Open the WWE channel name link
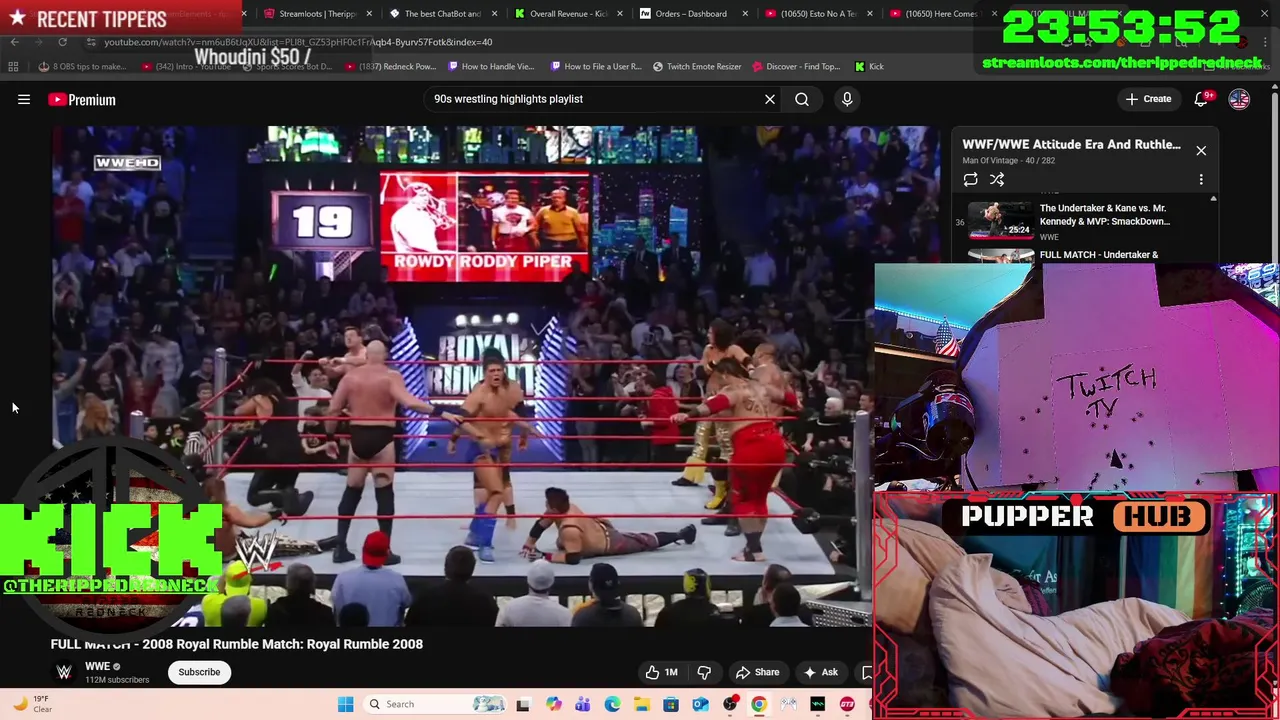 click(x=97, y=666)
